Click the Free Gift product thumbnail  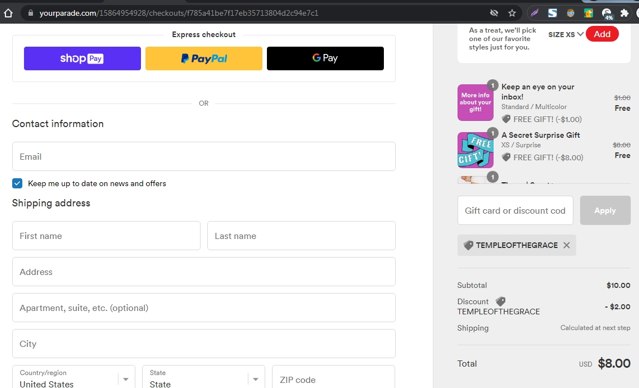476,150
